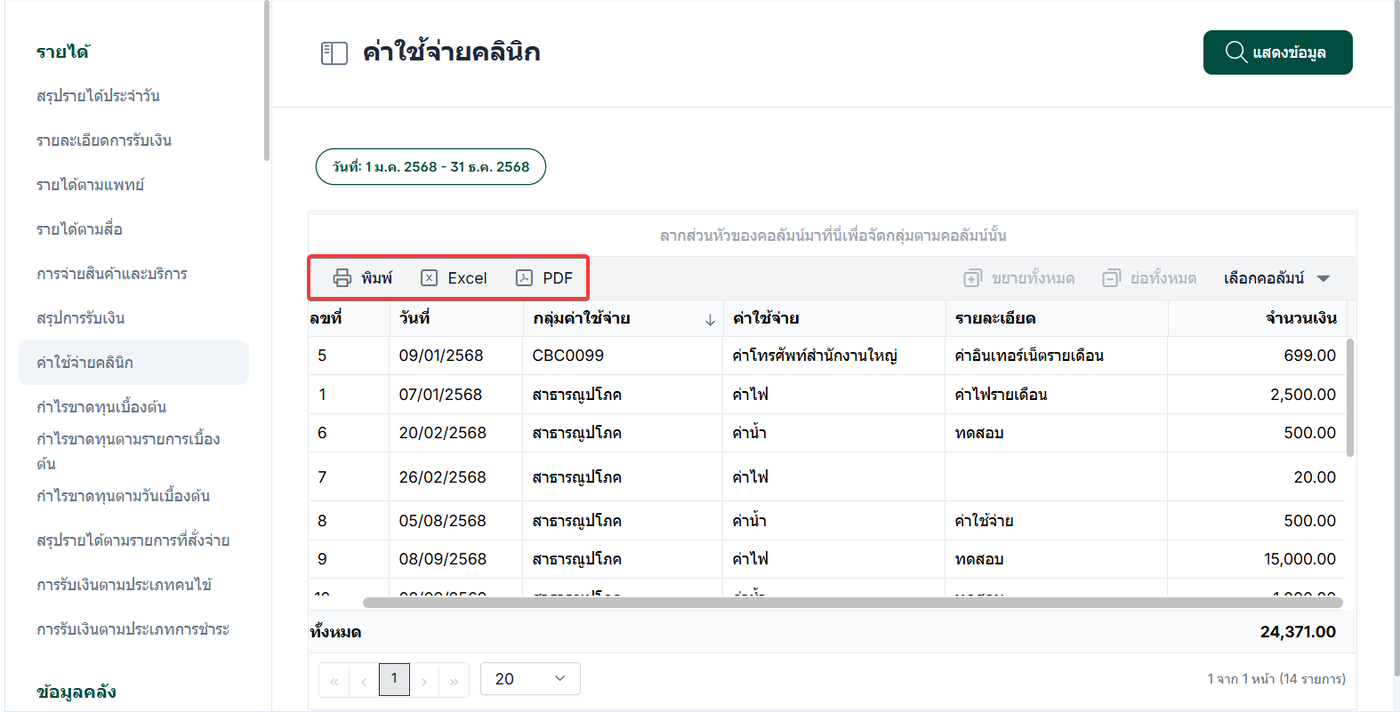
Task: Click the table vertical scrollbar
Action: point(1351,397)
